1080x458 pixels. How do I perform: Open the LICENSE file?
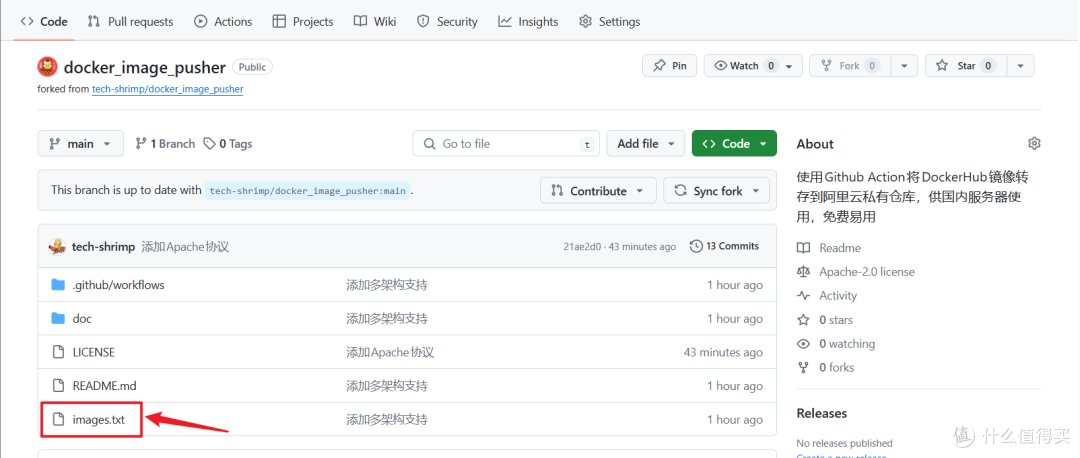tap(94, 352)
